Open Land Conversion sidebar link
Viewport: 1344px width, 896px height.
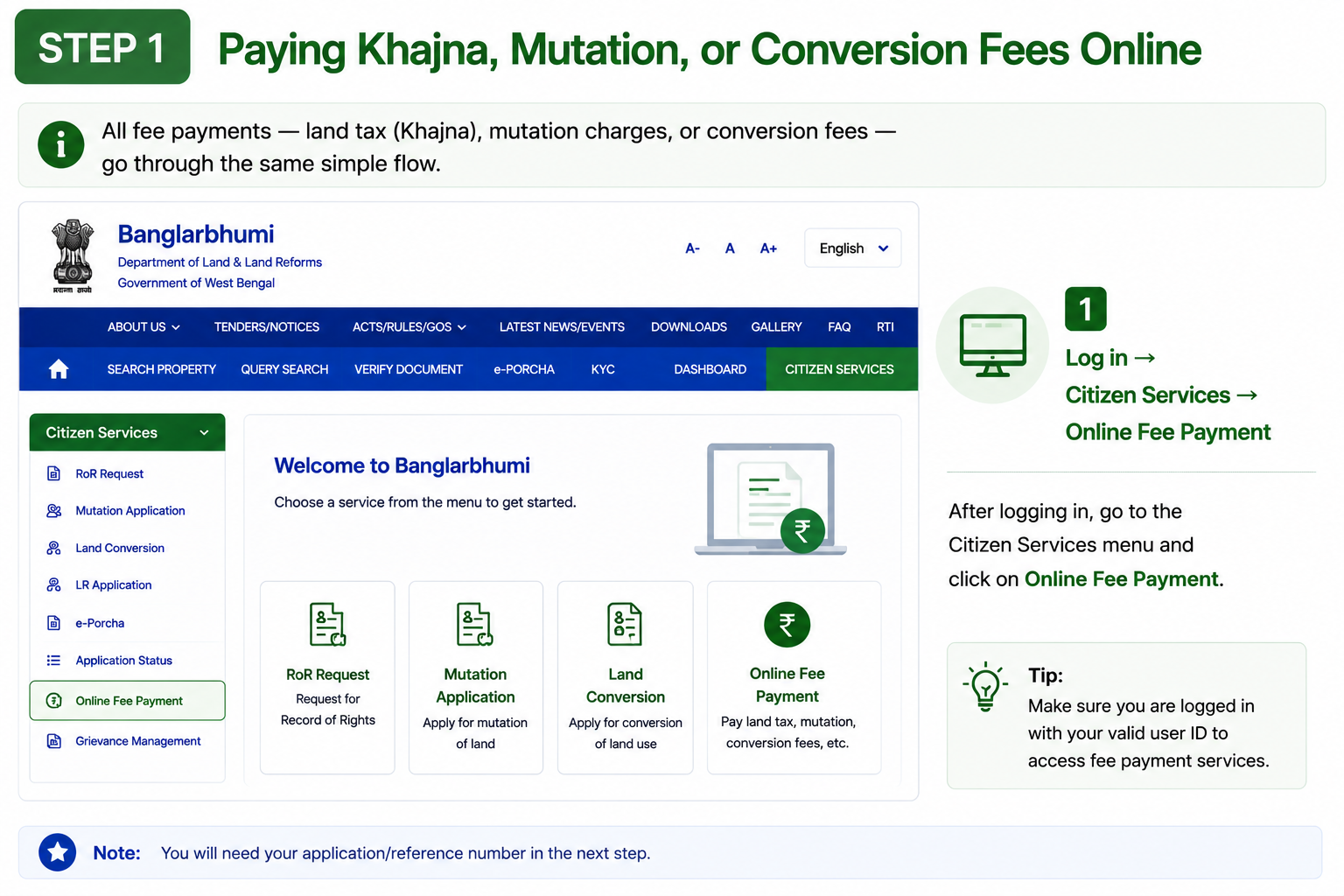120,548
